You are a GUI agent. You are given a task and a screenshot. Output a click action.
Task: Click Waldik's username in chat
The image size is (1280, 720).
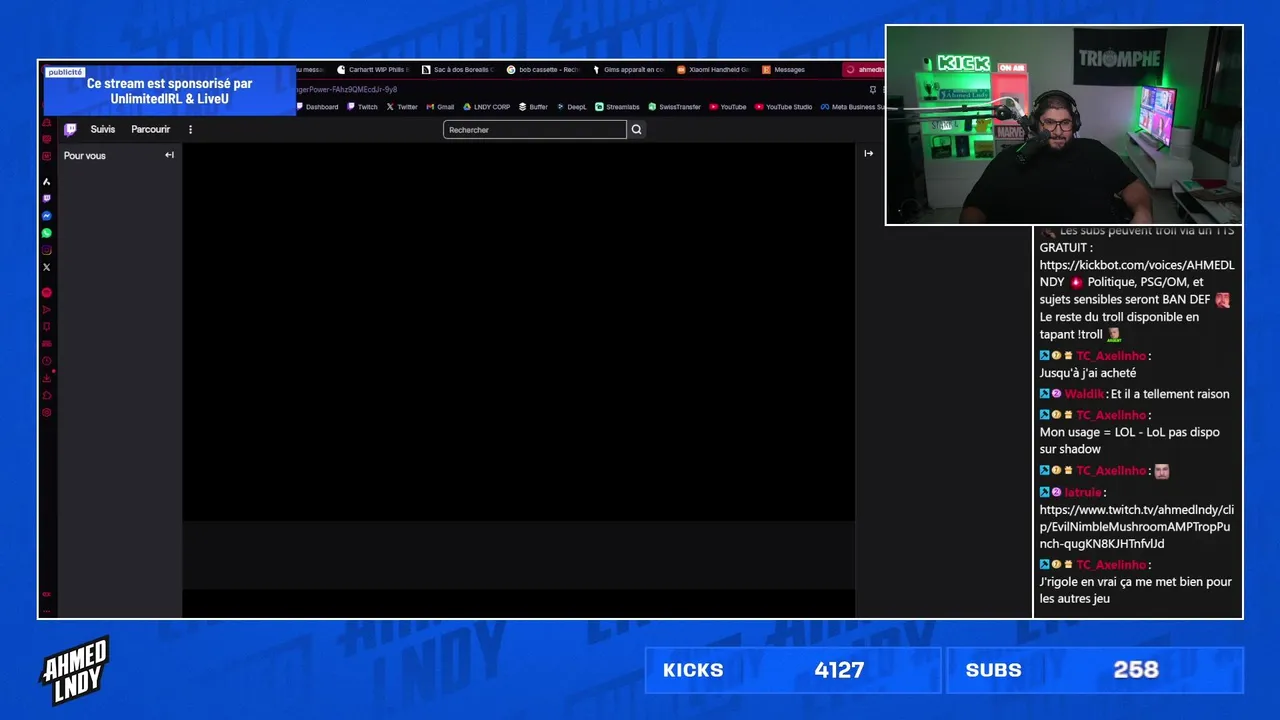pos(1084,394)
